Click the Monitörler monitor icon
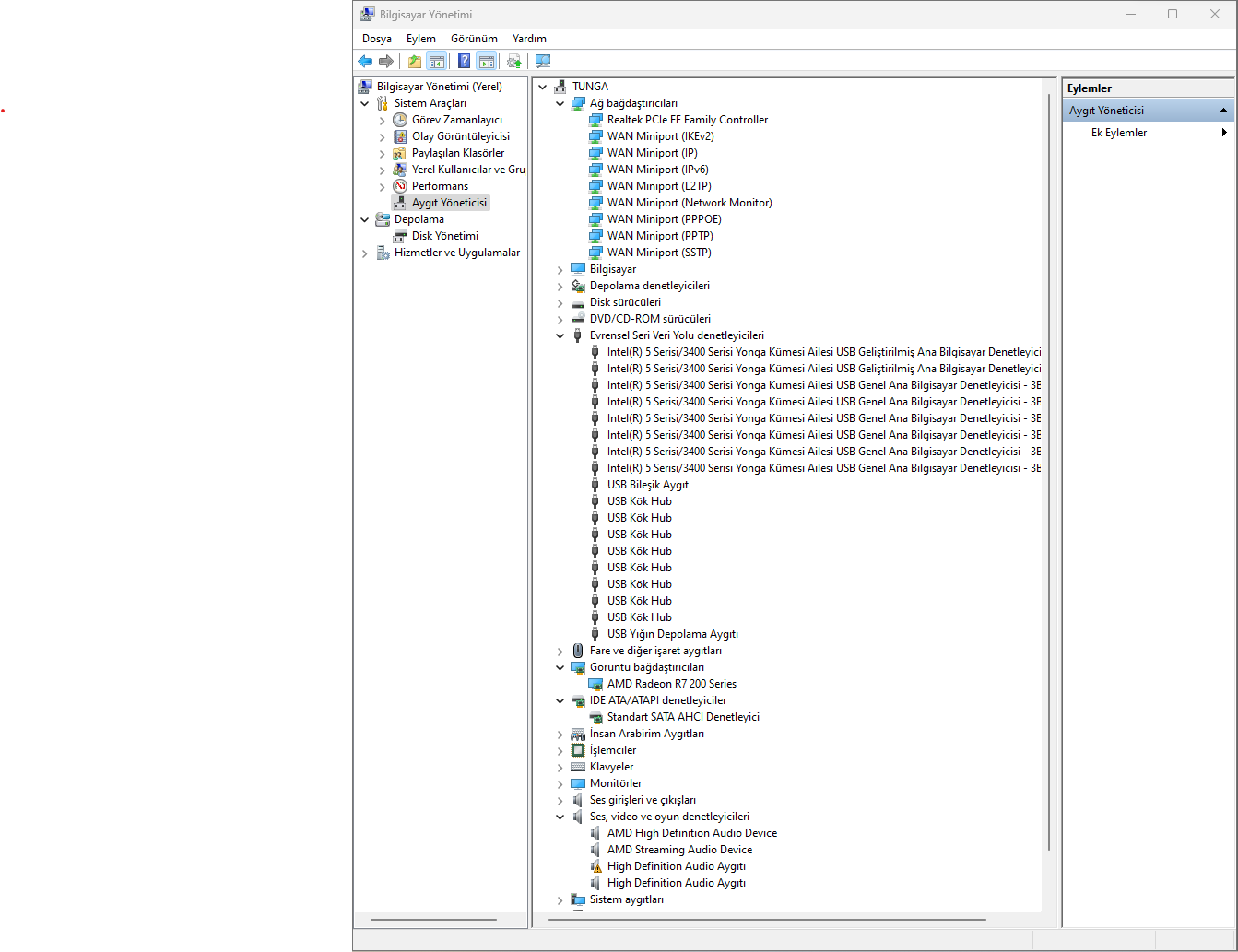 point(578,783)
